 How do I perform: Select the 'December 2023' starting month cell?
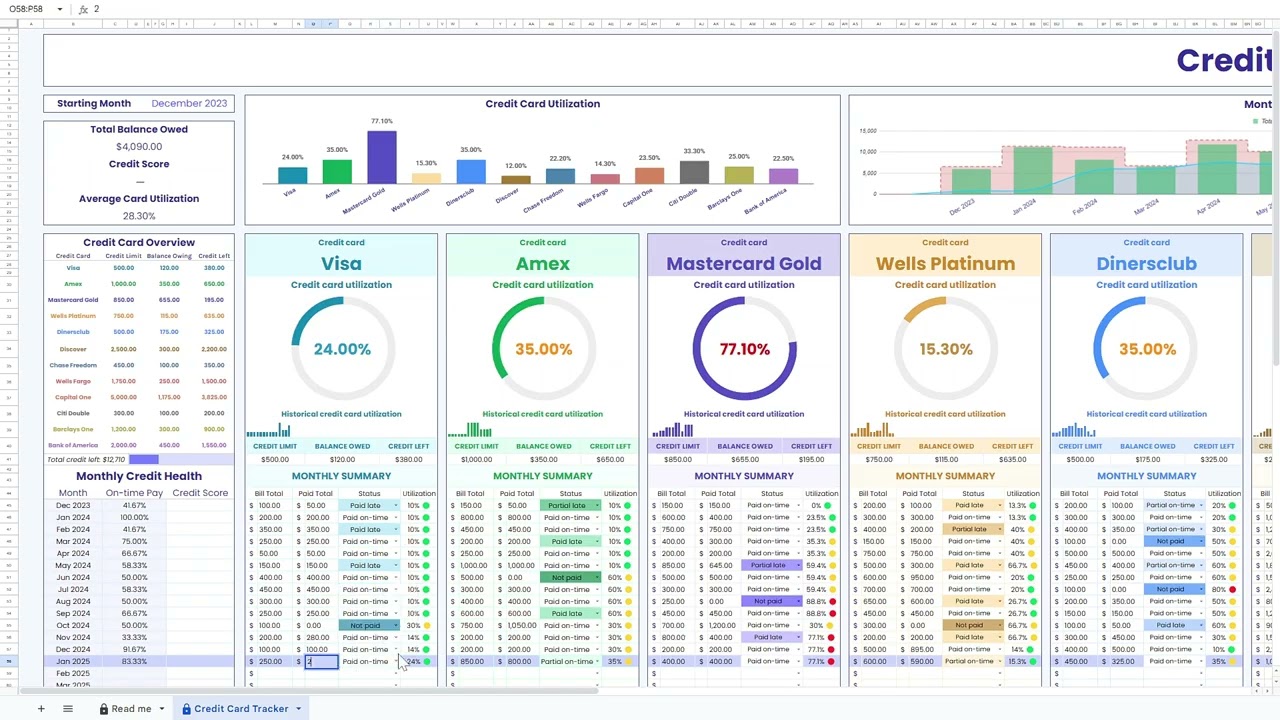click(x=189, y=104)
